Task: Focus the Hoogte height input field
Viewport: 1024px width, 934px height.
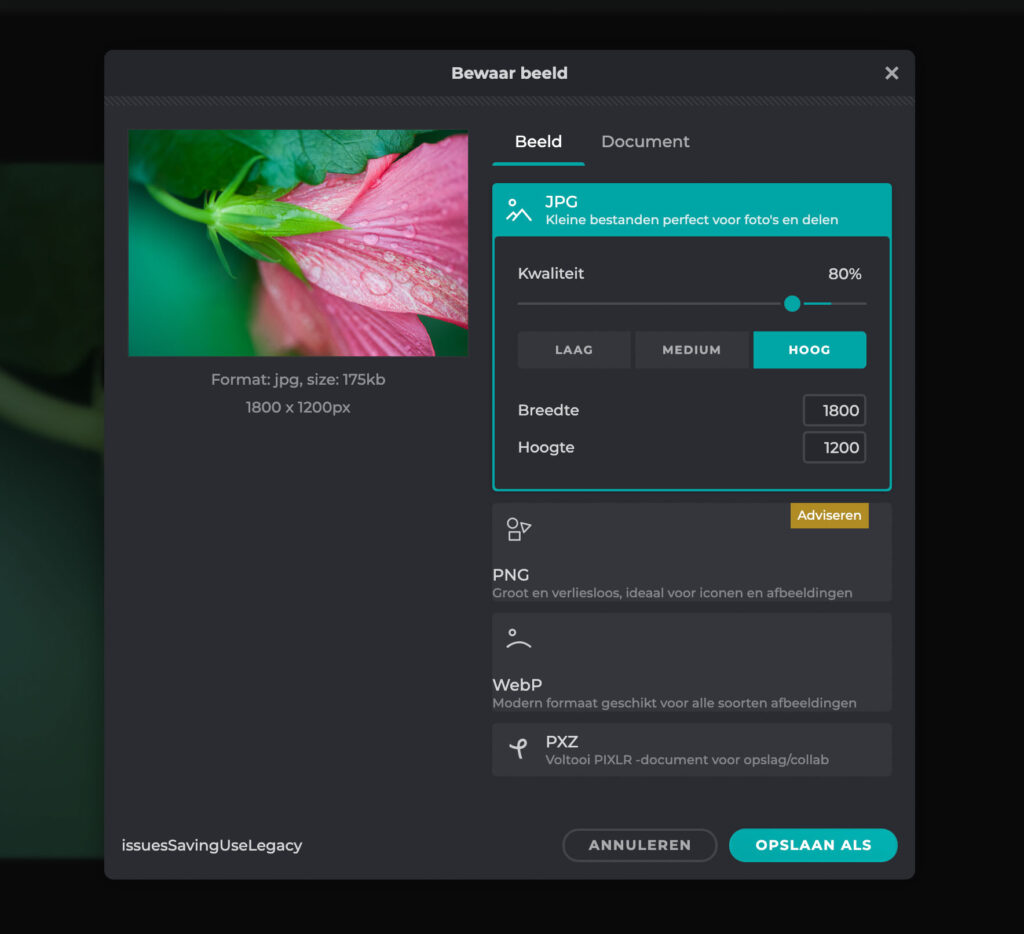Action: pyautogui.click(x=834, y=447)
